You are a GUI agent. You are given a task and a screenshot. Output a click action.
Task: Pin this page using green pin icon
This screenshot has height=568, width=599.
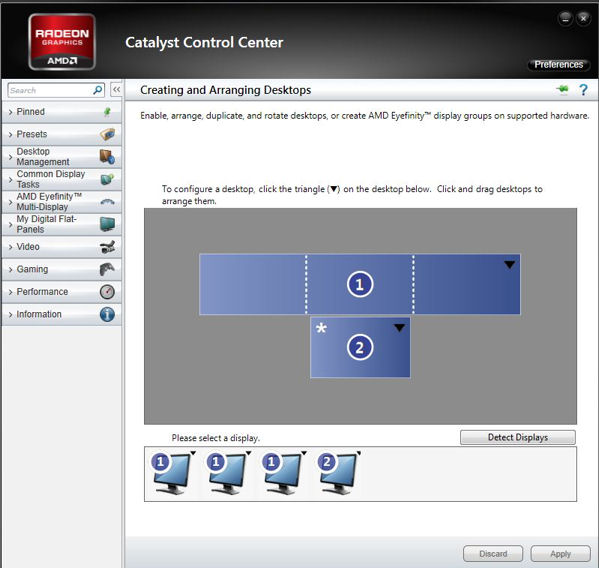(562, 90)
